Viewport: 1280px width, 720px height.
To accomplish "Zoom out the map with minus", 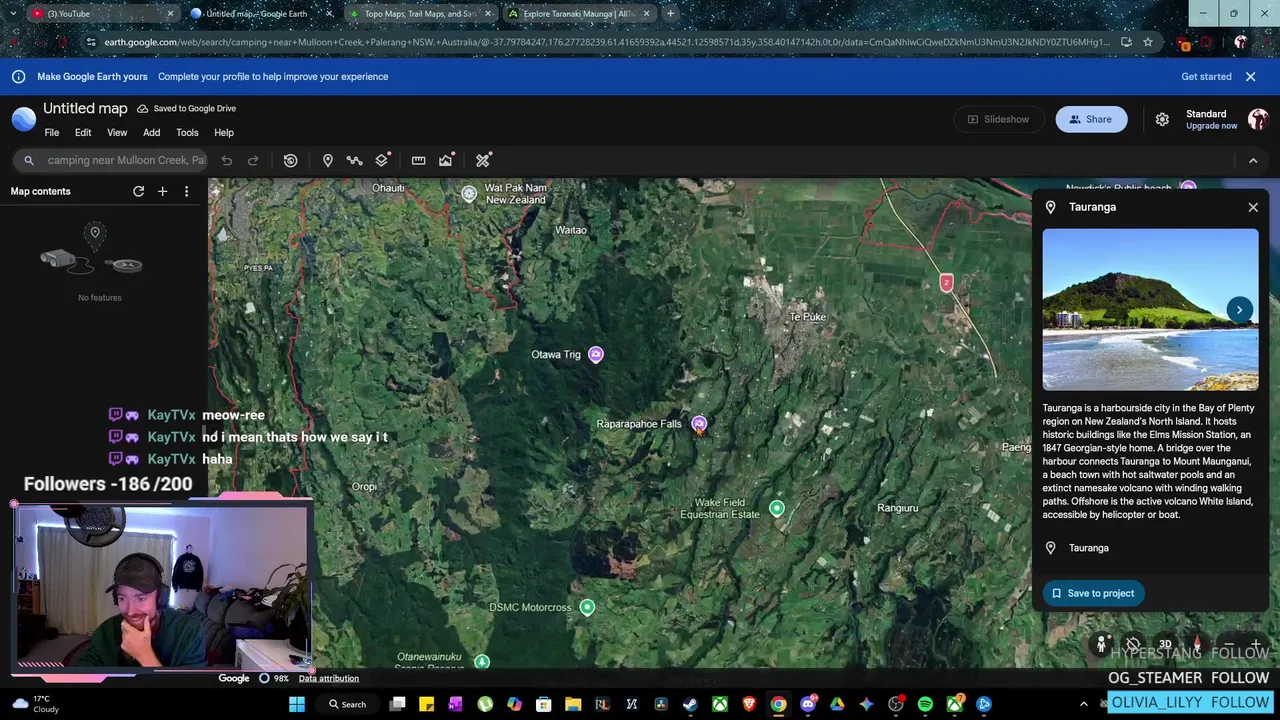I will pyautogui.click(x=1227, y=645).
